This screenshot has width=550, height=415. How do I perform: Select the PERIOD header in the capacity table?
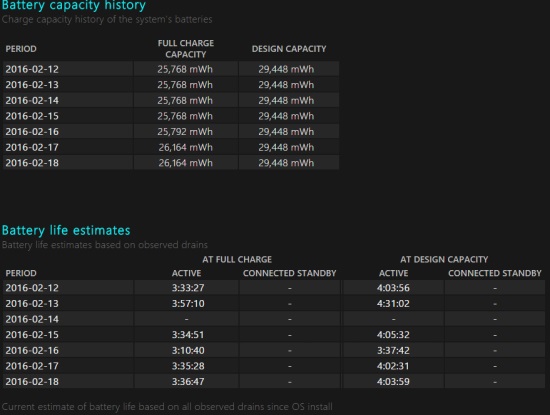[21, 49]
